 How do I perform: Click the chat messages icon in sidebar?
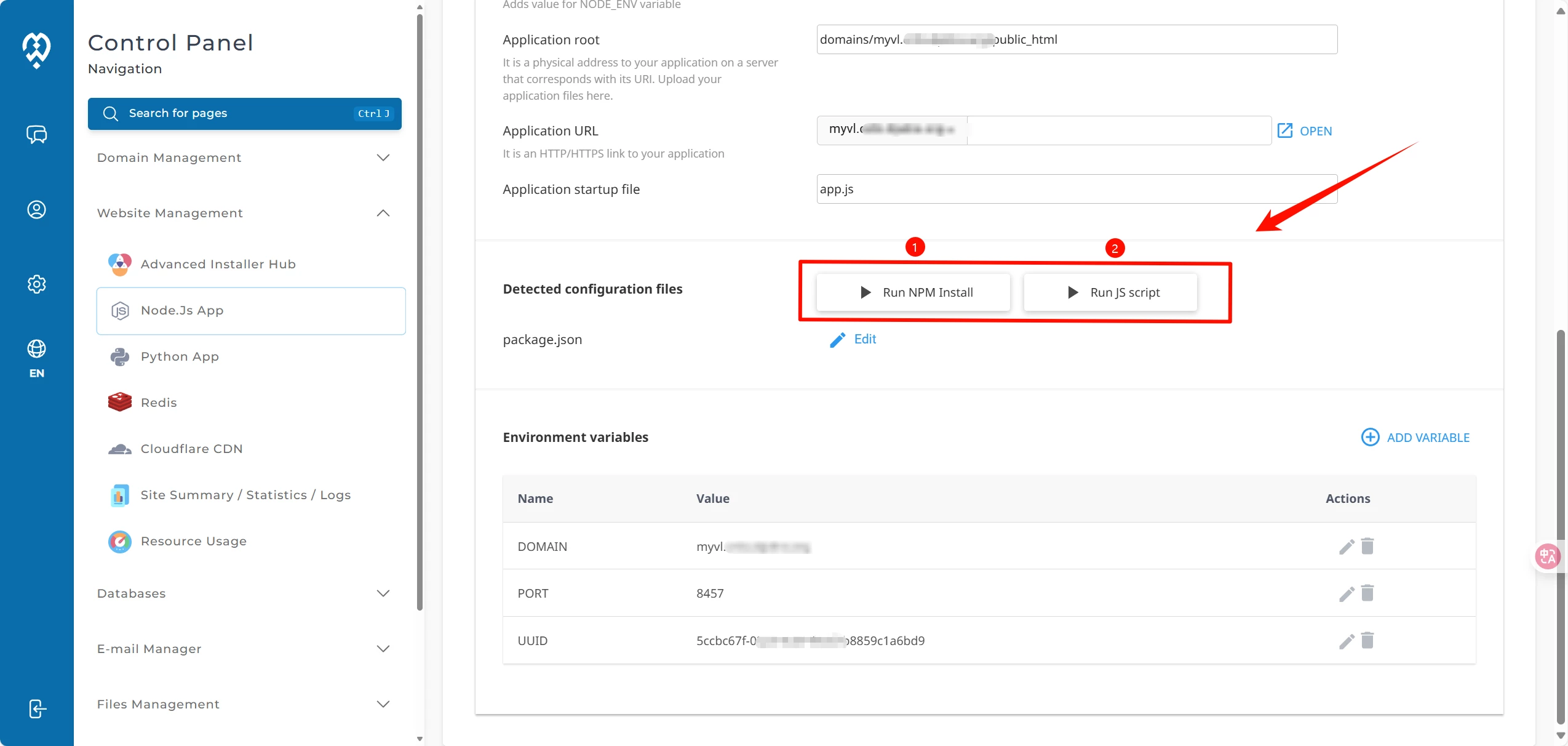click(x=36, y=134)
